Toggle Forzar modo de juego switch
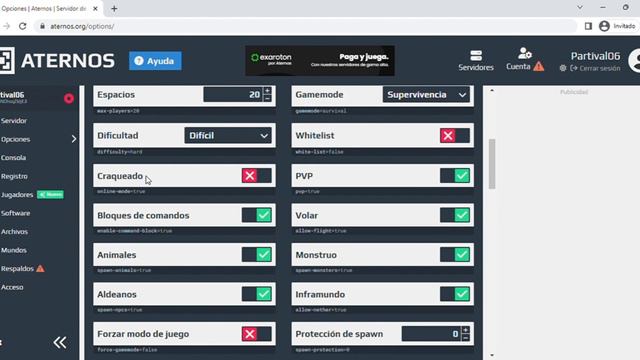Screen dimensions: 640x360 click(256, 334)
